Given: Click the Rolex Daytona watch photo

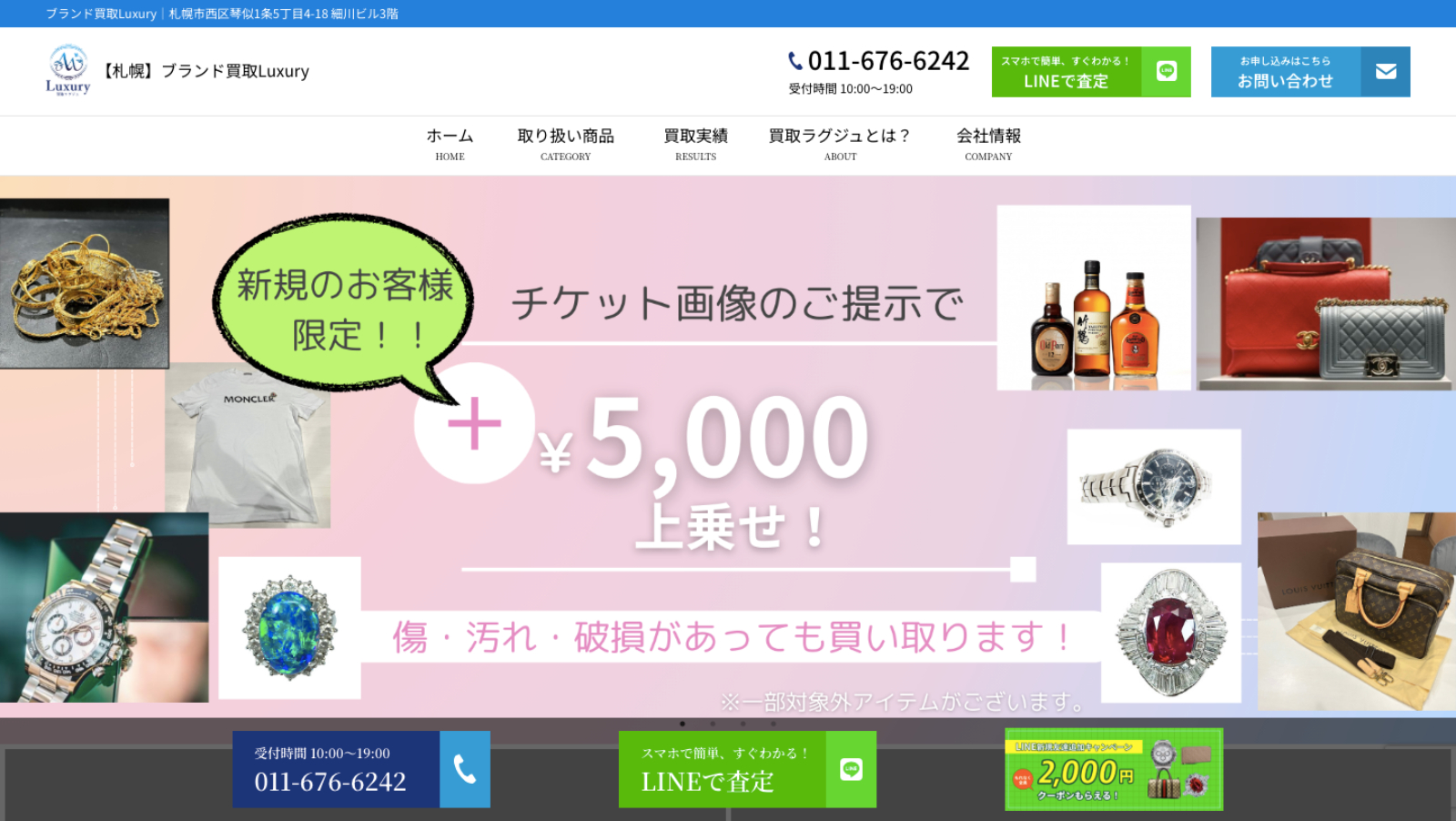Looking at the screenshot, I should [104, 607].
